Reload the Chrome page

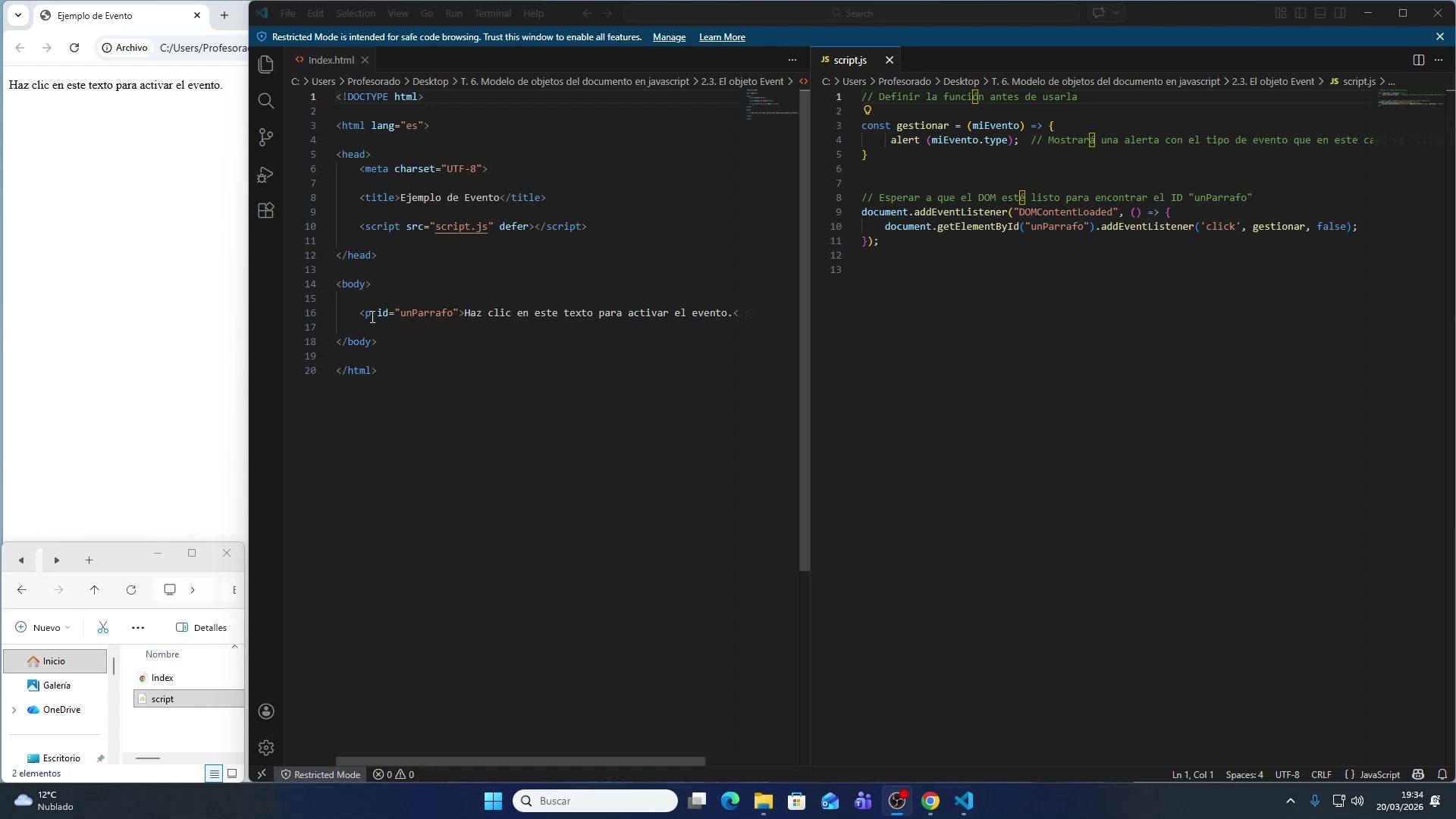[74, 48]
